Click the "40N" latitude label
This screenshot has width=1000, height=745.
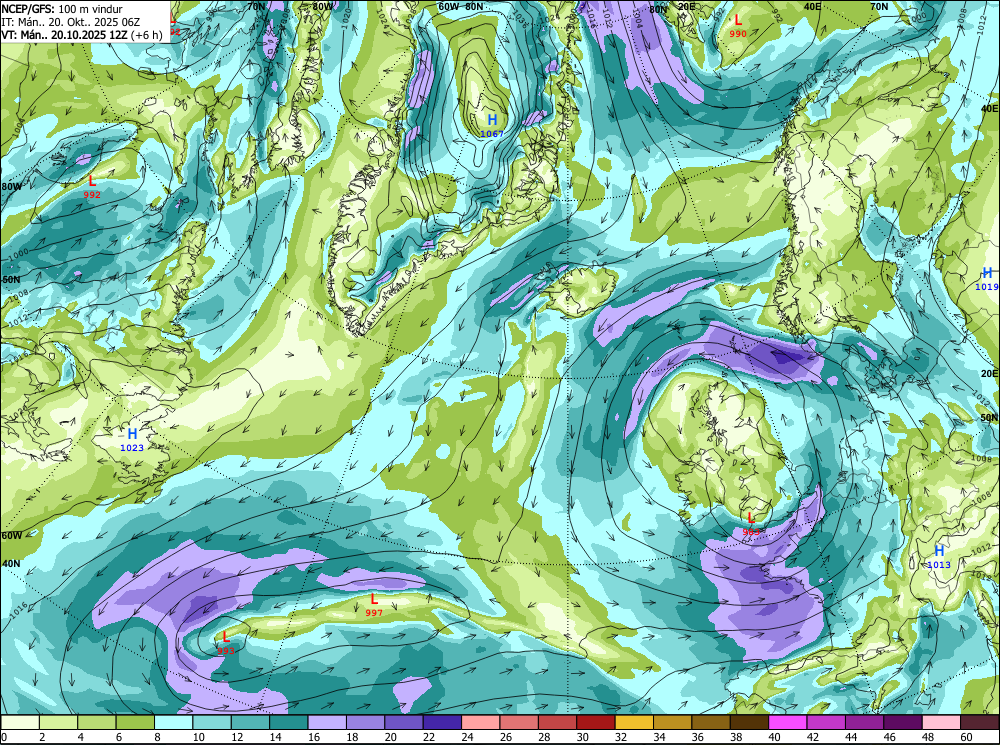tap(11, 564)
